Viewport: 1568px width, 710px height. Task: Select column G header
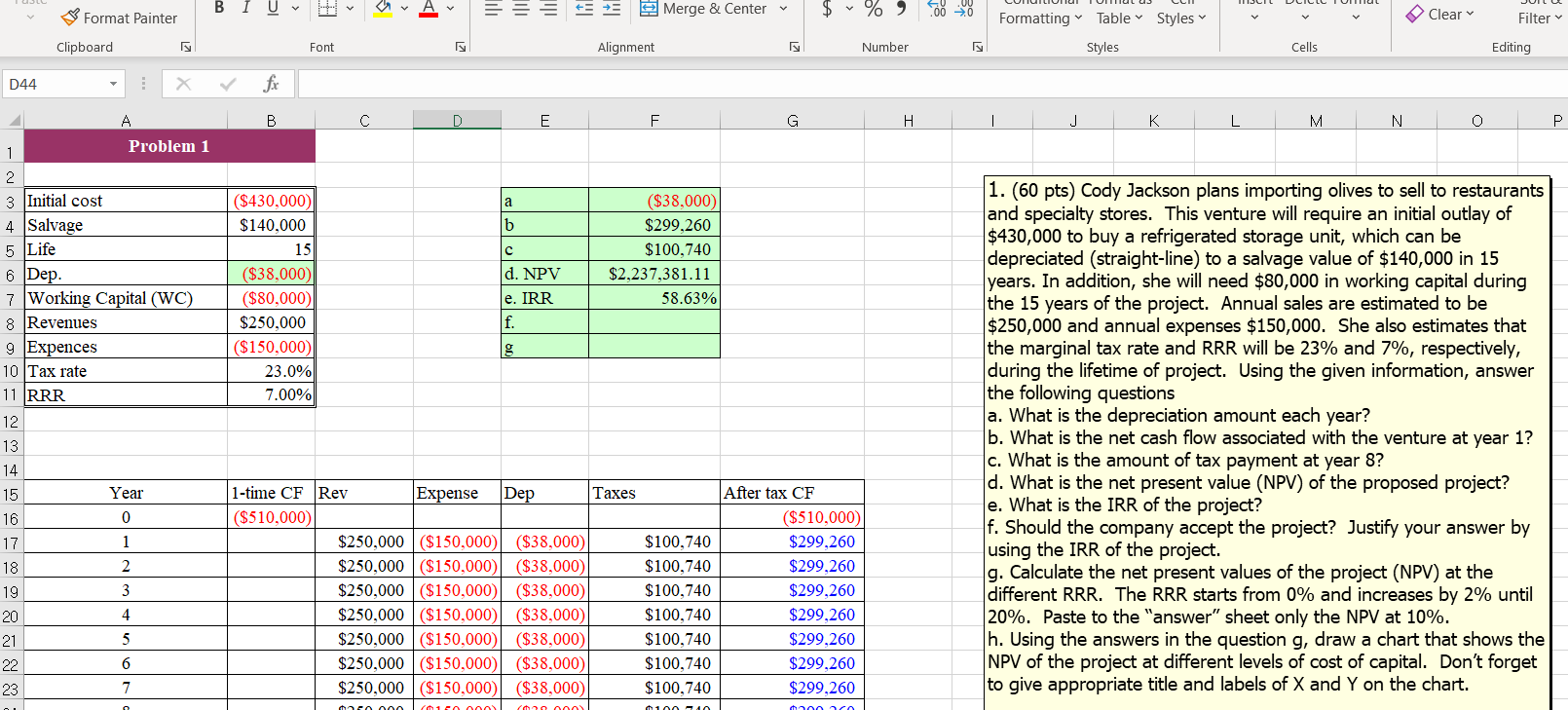(792, 121)
